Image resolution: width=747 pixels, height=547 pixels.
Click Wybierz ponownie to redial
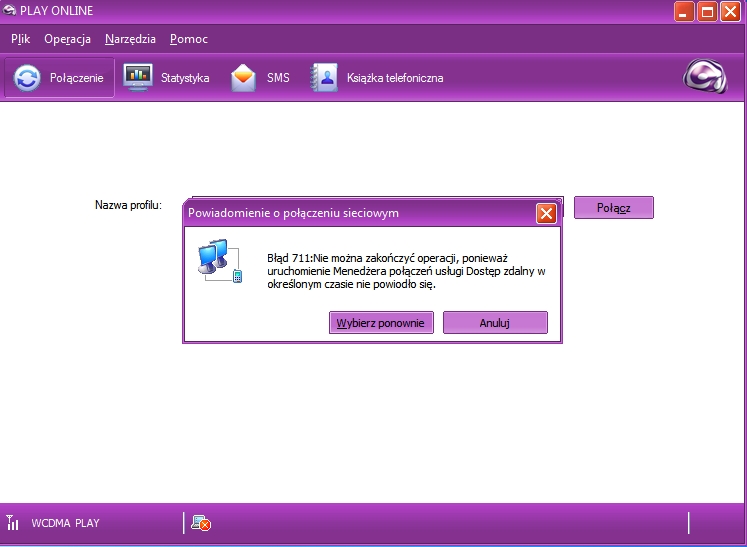coord(381,323)
